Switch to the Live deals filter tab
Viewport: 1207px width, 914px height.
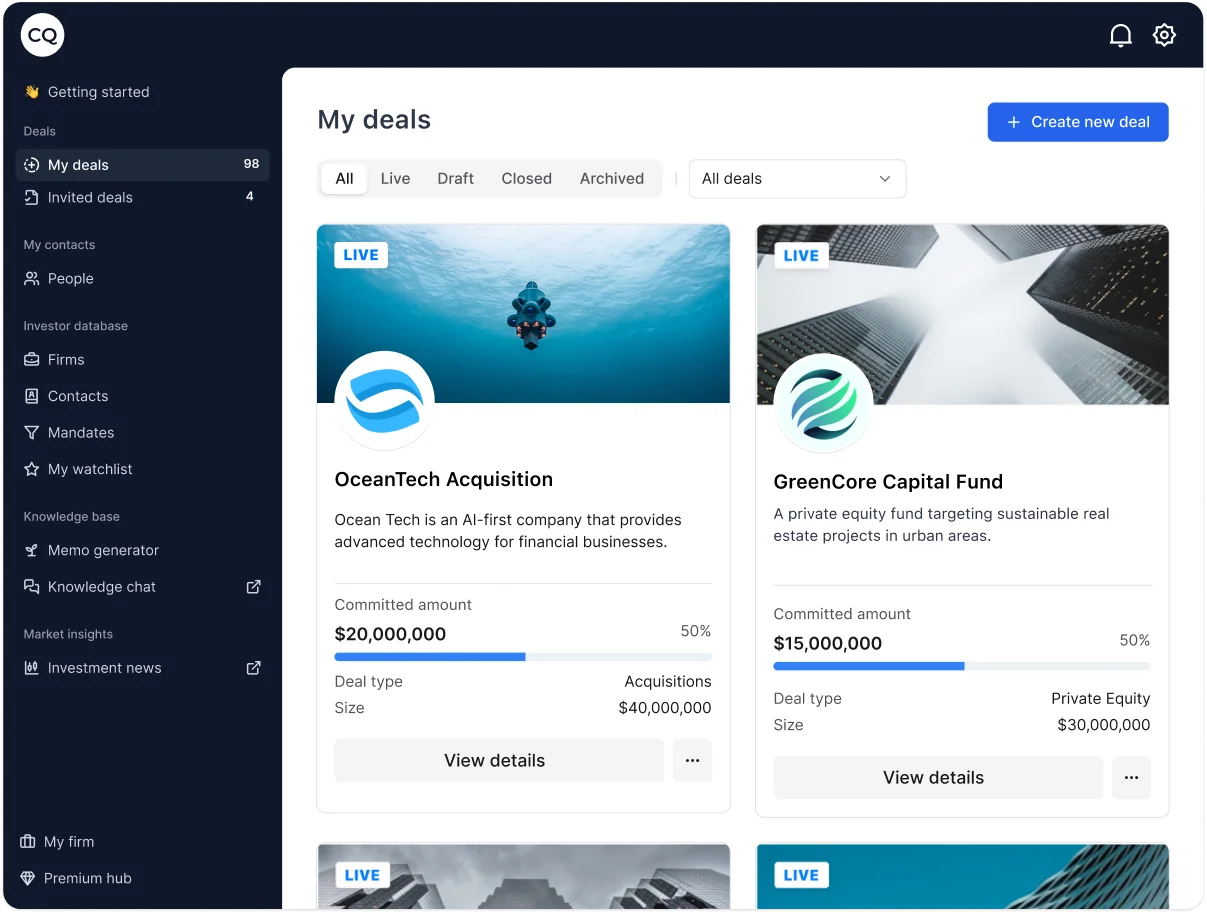[395, 178]
